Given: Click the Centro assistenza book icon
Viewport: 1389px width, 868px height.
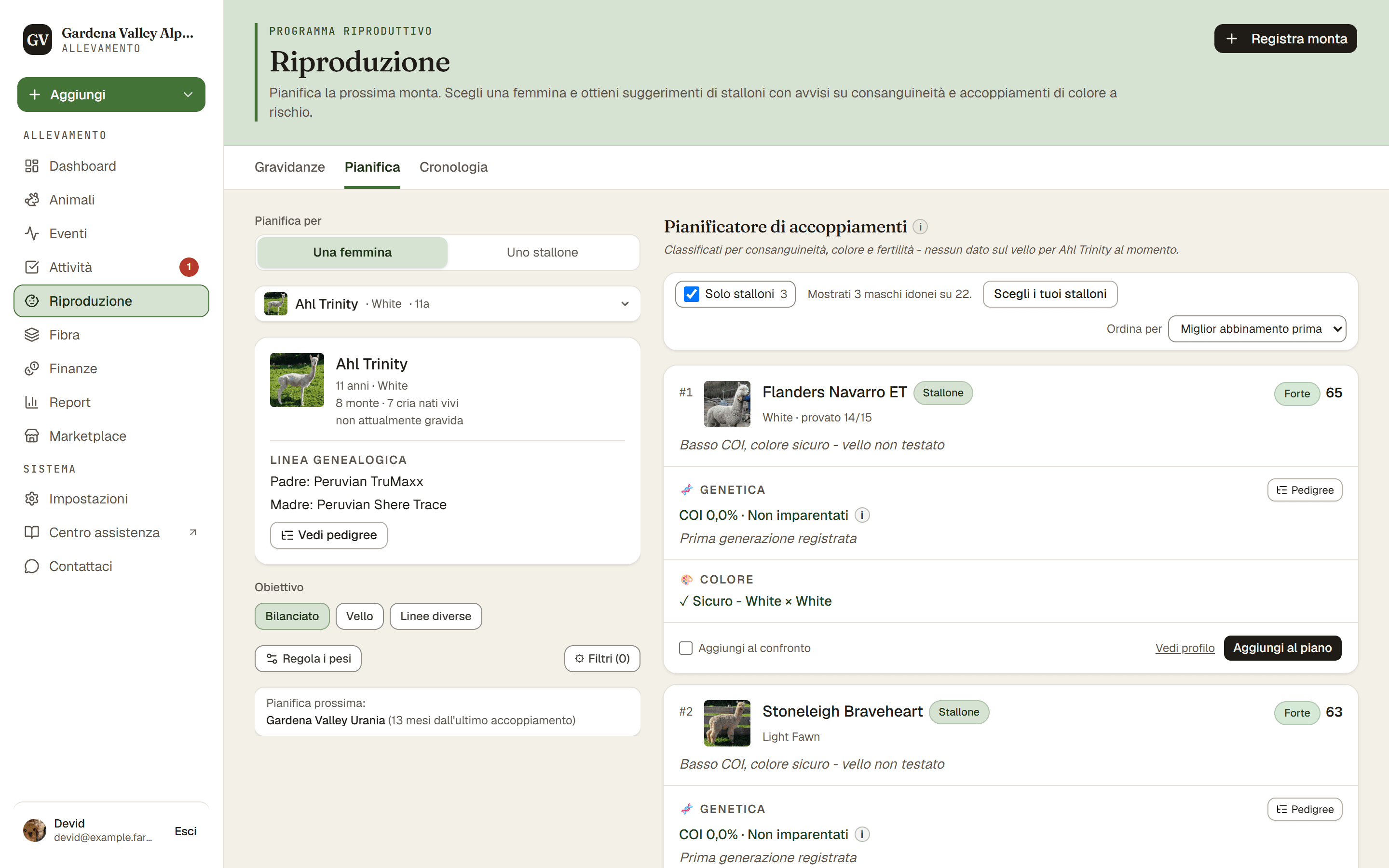Looking at the screenshot, I should 31,533.
